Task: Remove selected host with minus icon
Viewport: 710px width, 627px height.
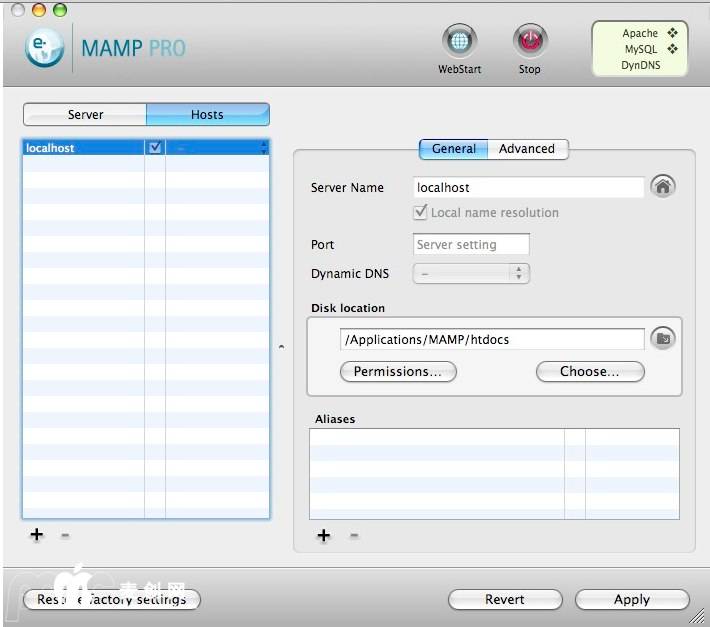Action: 65,535
